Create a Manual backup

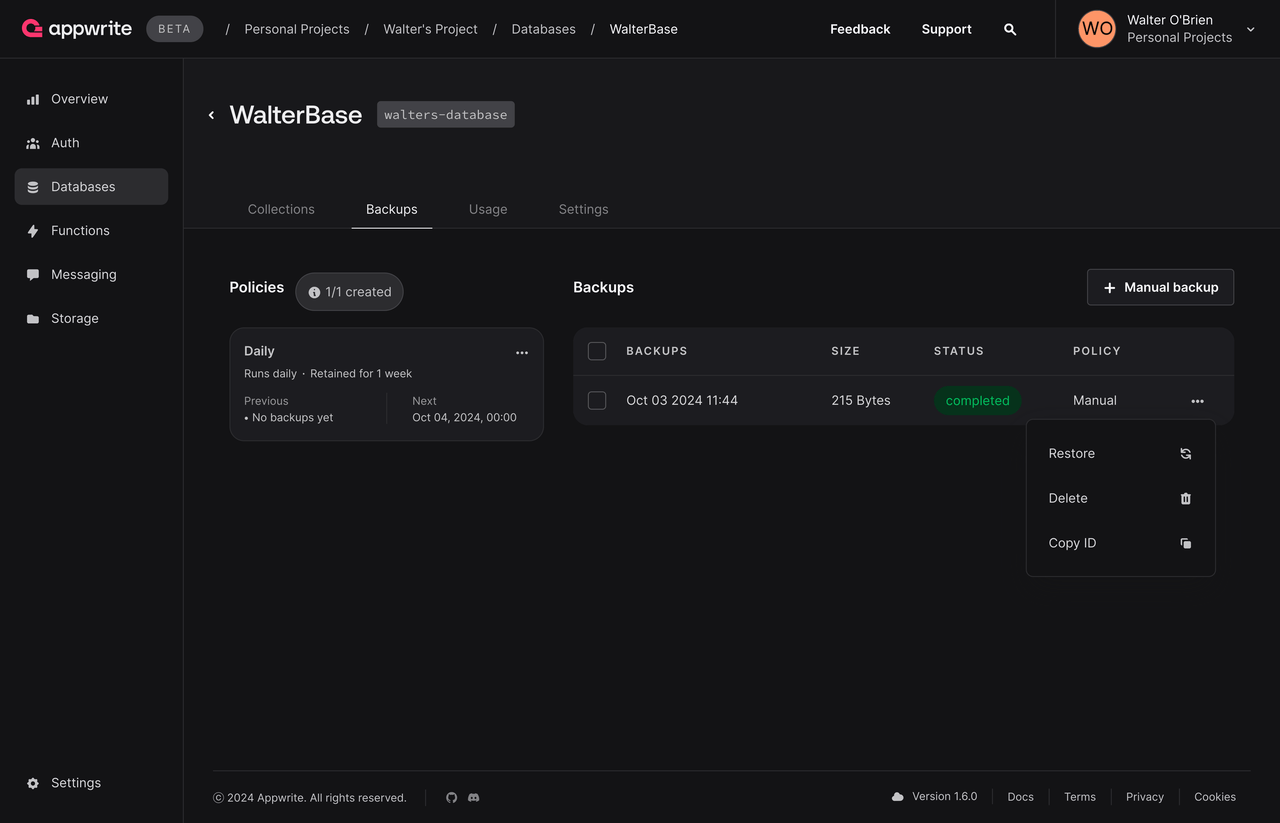pyautogui.click(x=1160, y=287)
